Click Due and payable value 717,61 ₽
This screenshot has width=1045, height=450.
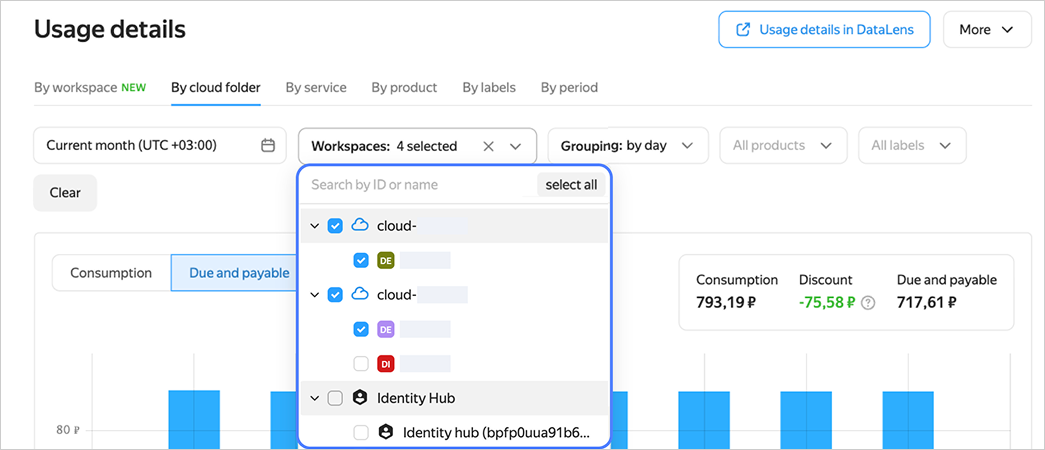pyautogui.click(x=926, y=303)
